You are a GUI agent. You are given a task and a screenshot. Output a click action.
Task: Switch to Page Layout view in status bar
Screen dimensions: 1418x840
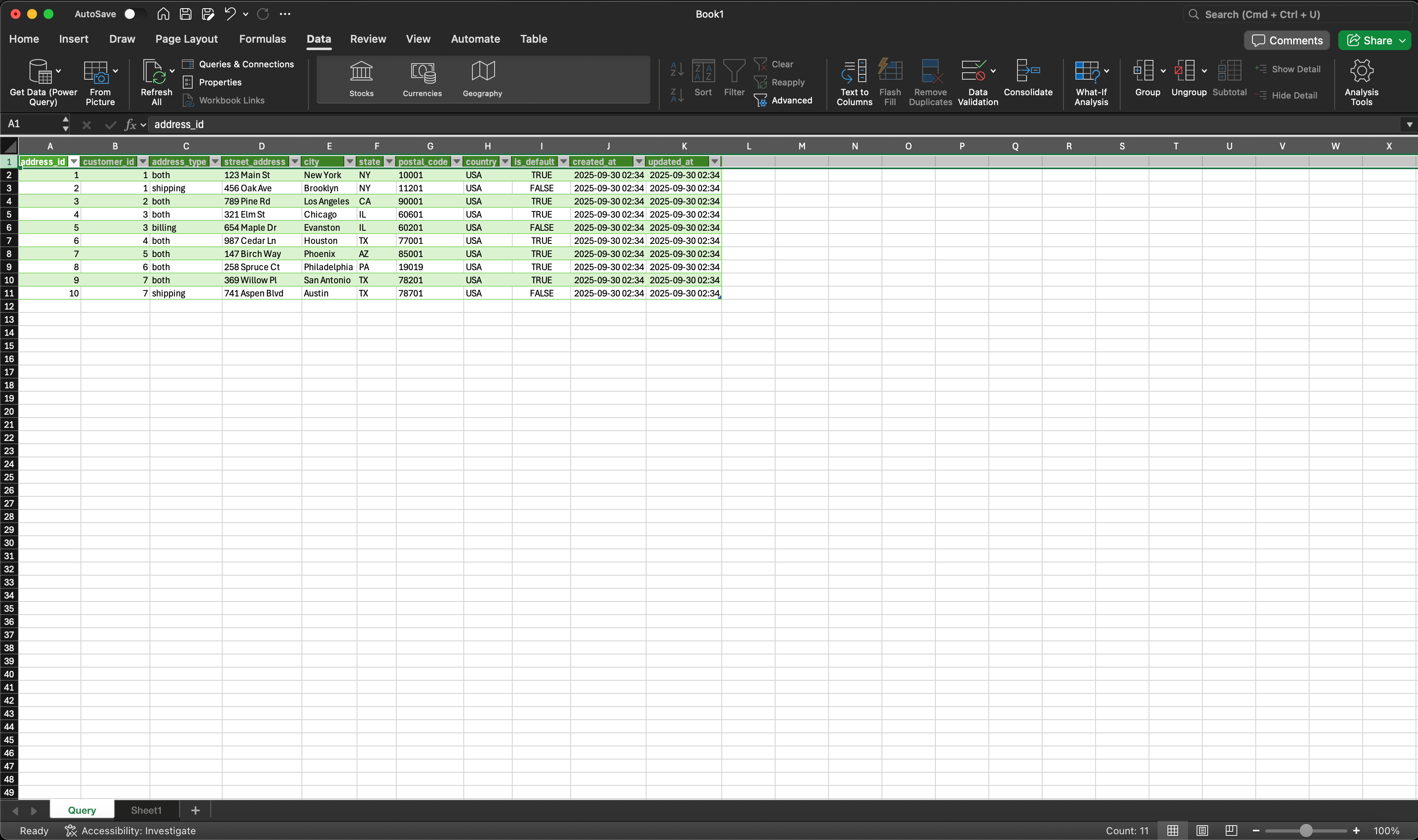click(1202, 831)
